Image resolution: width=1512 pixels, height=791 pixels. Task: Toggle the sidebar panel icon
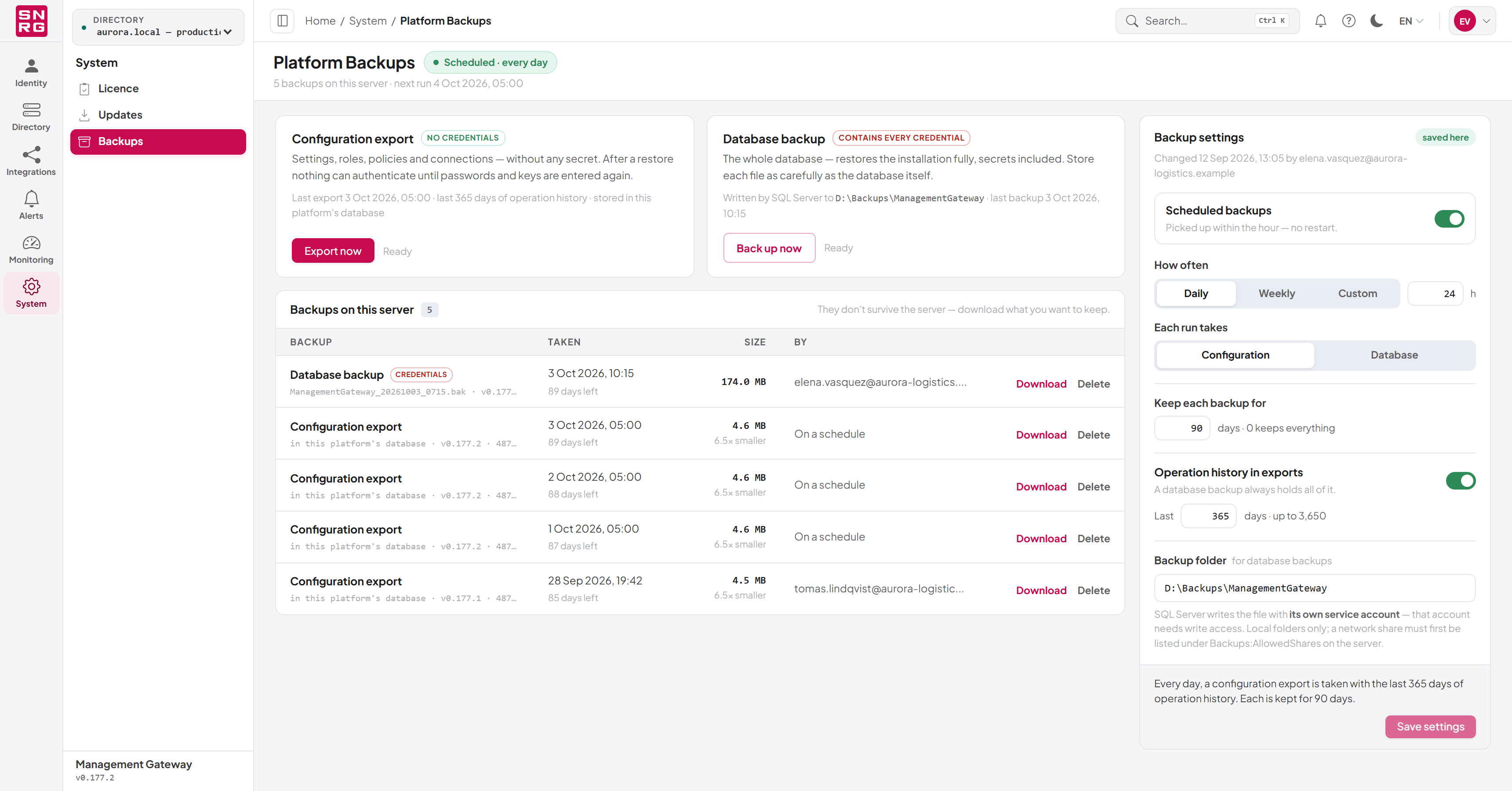tap(282, 21)
